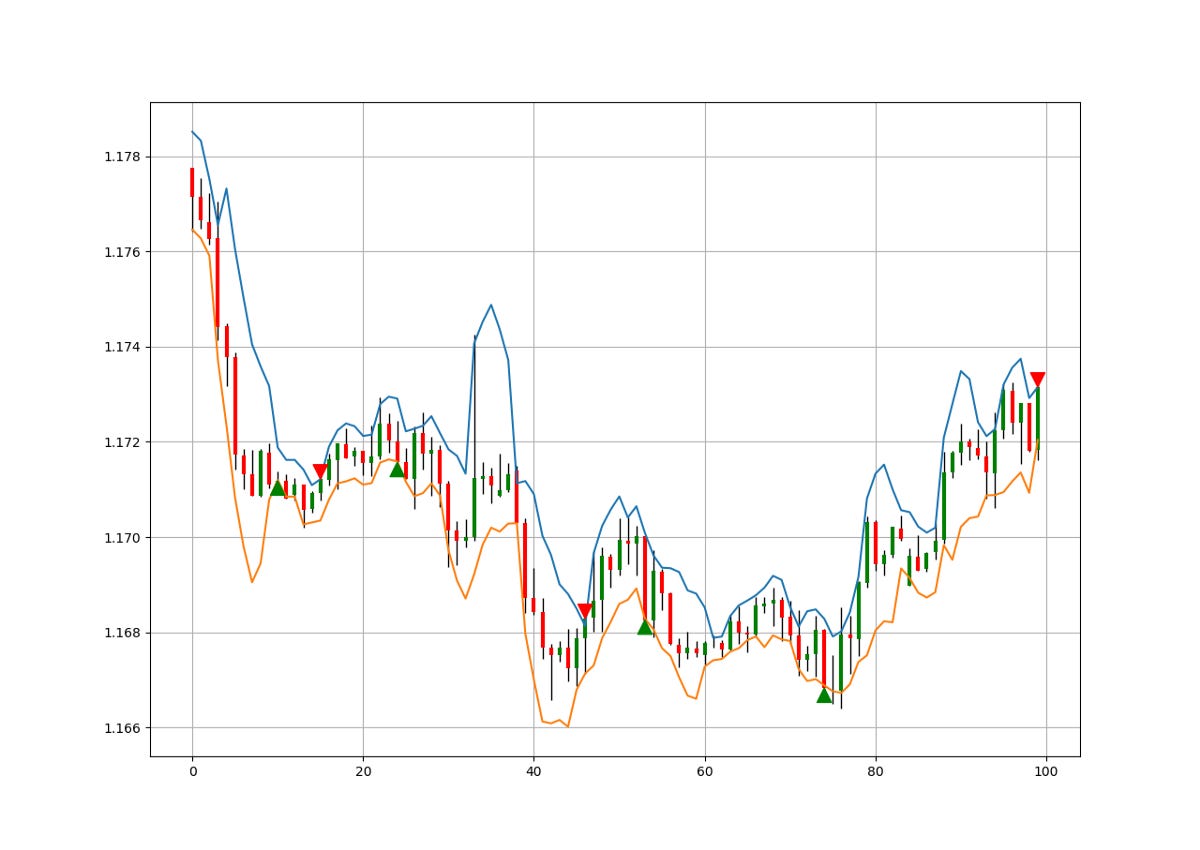Select the green buy triangle near bar 53

point(645,627)
